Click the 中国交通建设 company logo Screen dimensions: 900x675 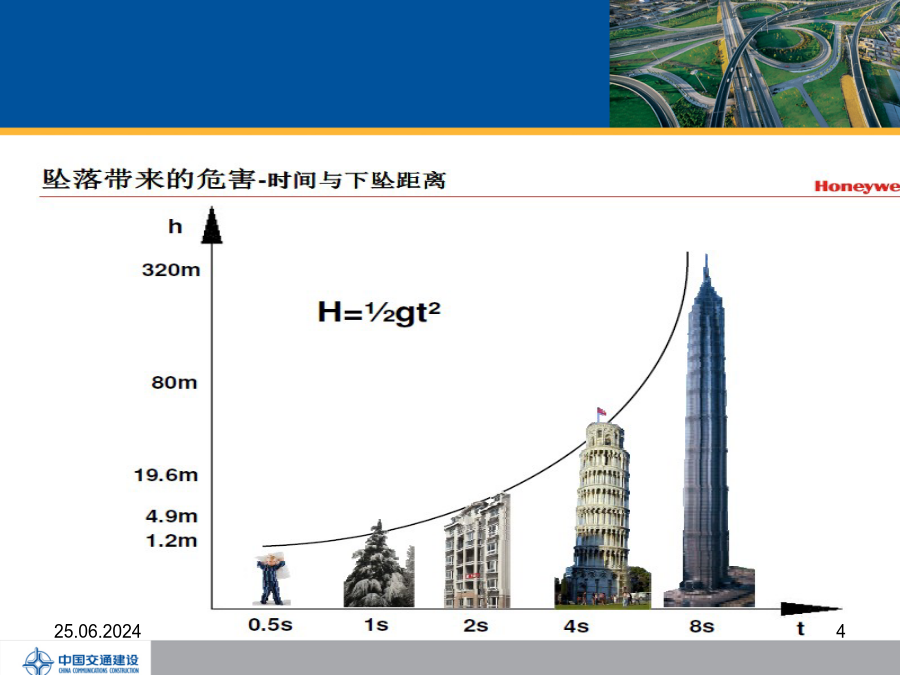(x=80, y=661)
